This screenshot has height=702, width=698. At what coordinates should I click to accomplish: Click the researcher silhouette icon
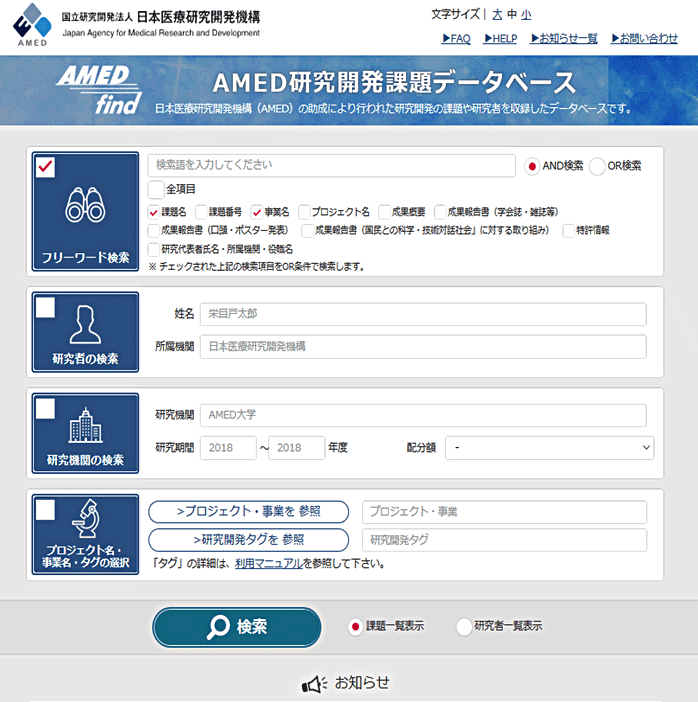[86, 325]
